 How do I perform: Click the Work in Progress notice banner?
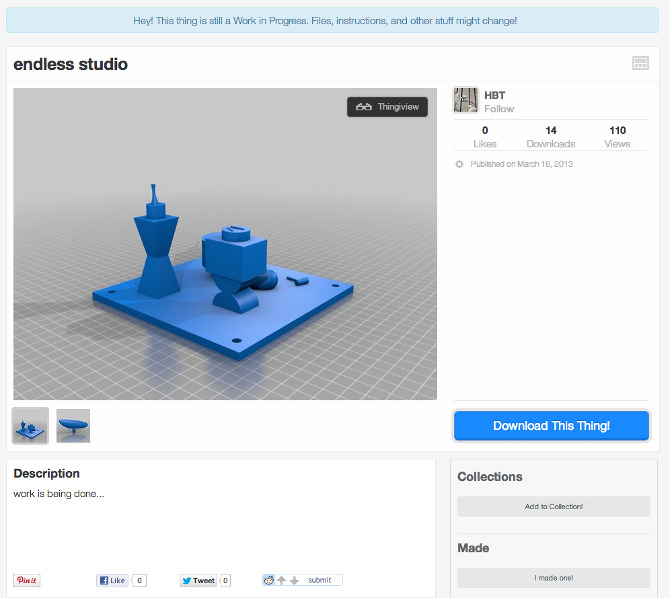click(x=332, y=20)
